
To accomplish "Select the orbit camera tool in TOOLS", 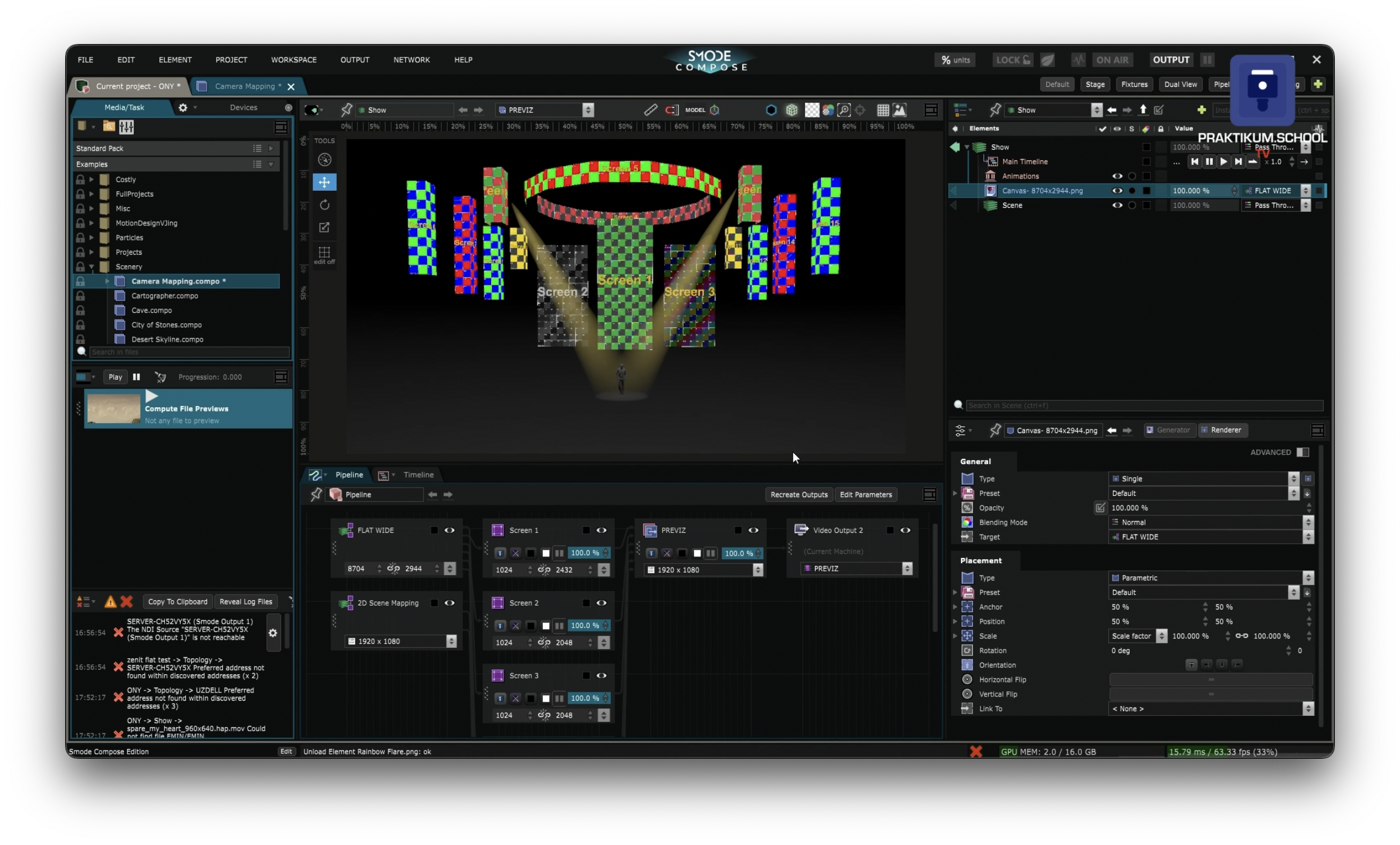I will (324, 160).
